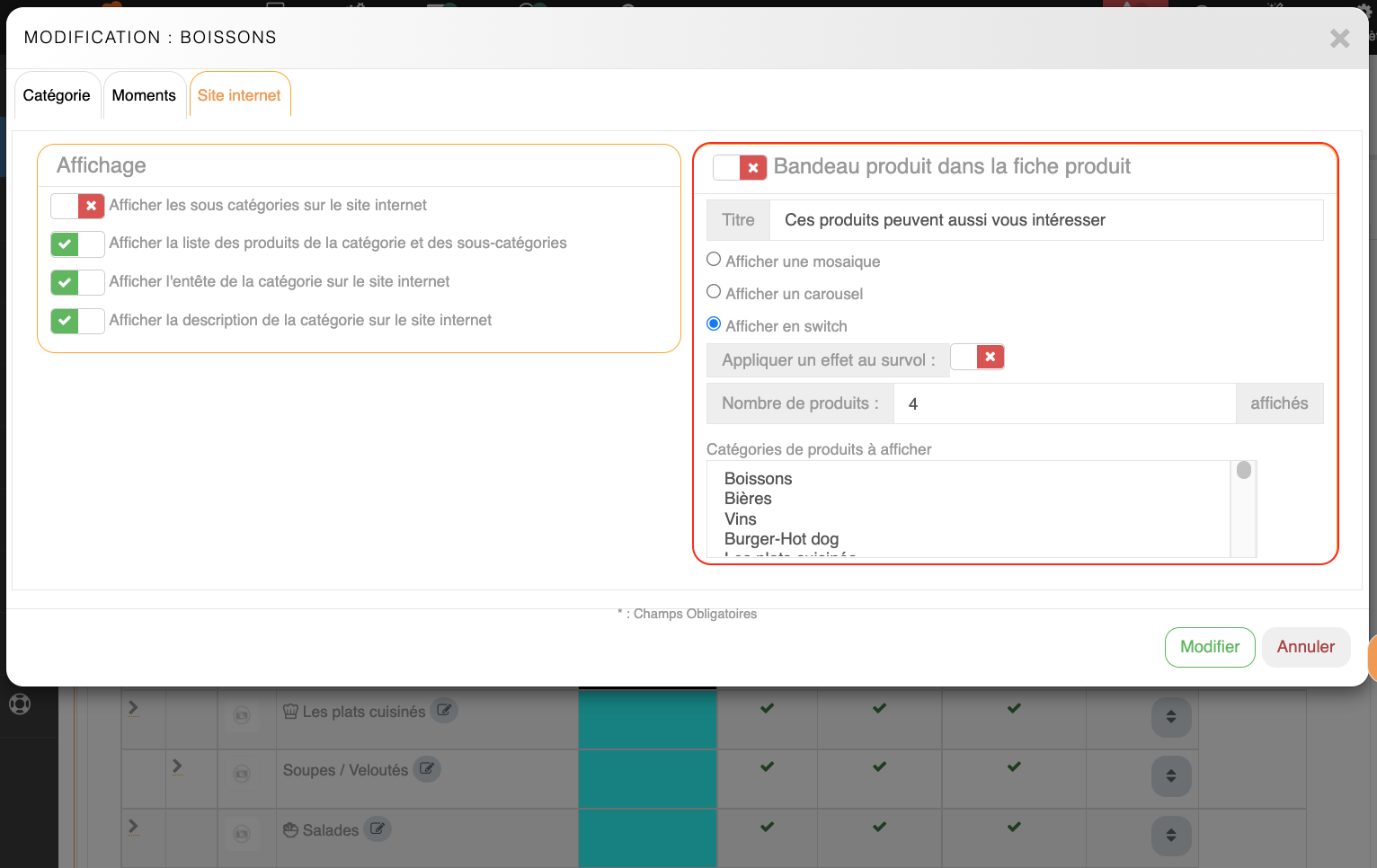Click edit icon beside Les plats cuisinés
Image resolution: width=1377 pixels, height=868 pixels.
(x=444, y=711)
